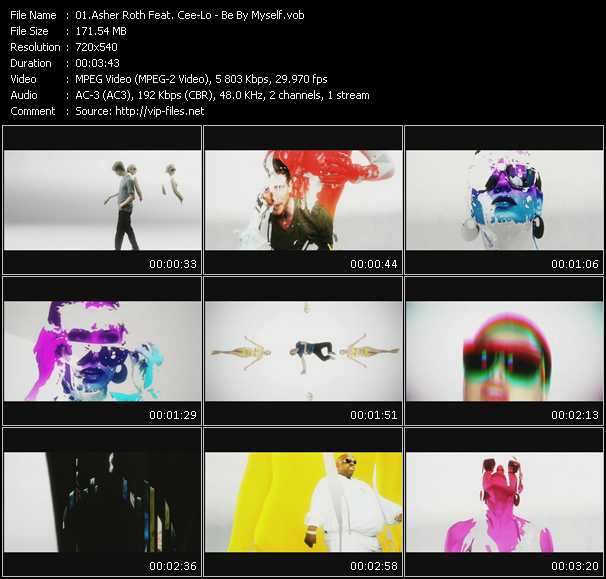Click the 'MPEG Video (MPEG-2 Video)' video info
The image size is (606, 579).
coord(142,79)
